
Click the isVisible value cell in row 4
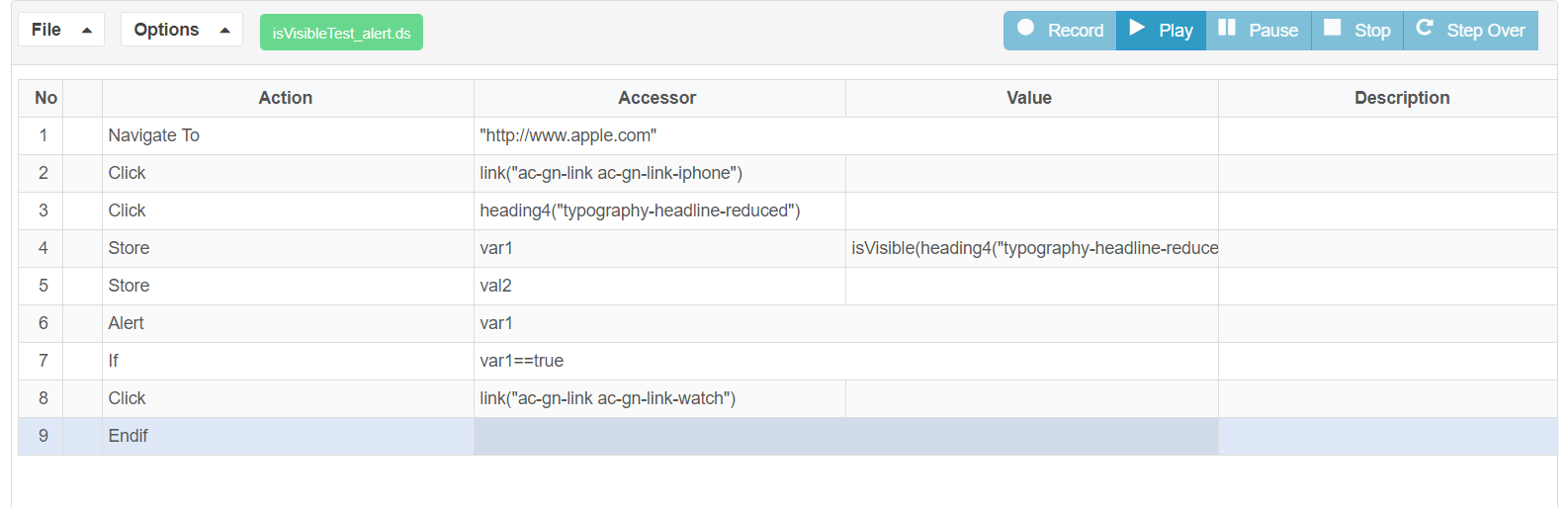pyautogui.click(x=1031, y=248)
